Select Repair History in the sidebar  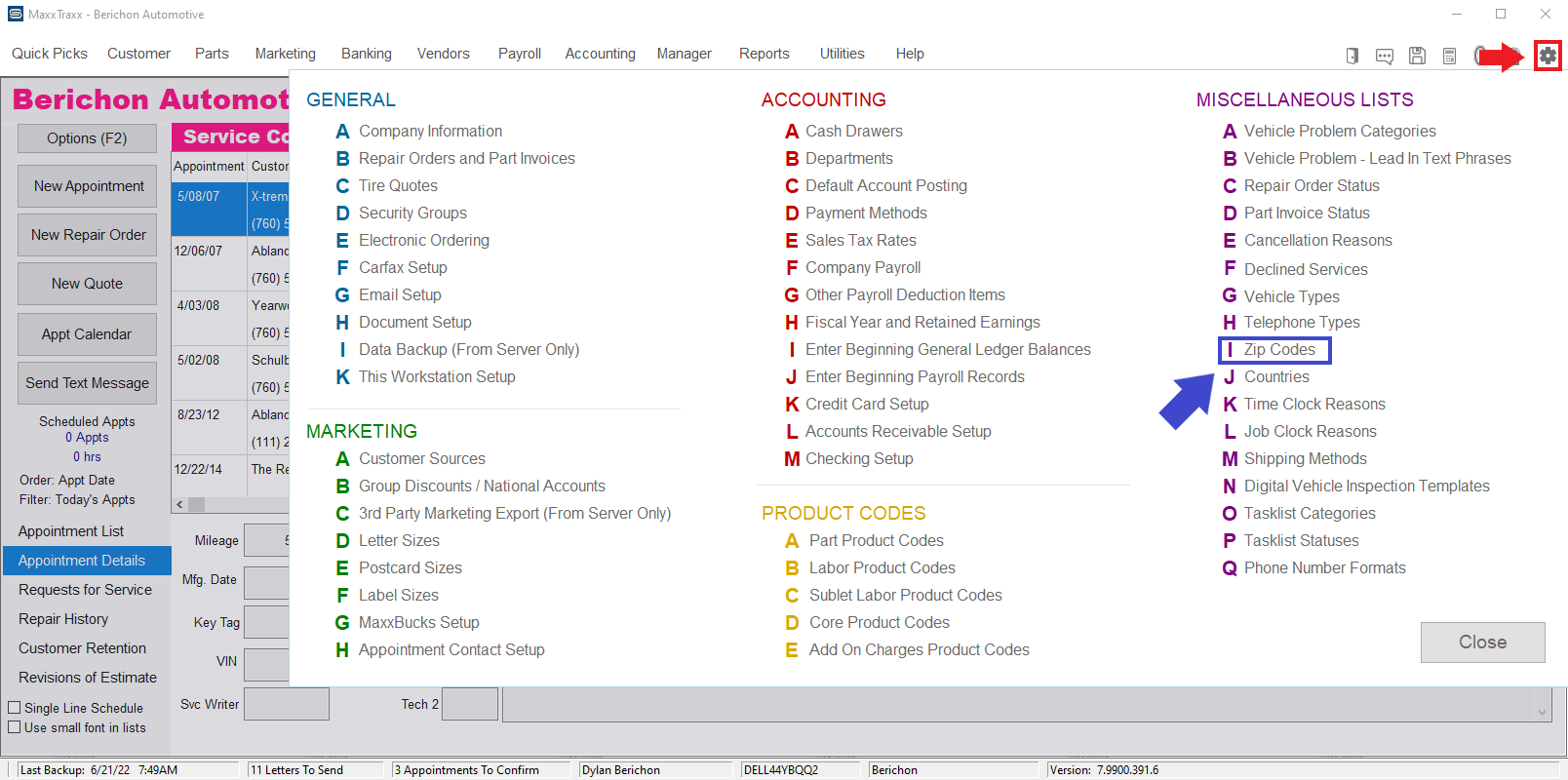coord(63,619)
